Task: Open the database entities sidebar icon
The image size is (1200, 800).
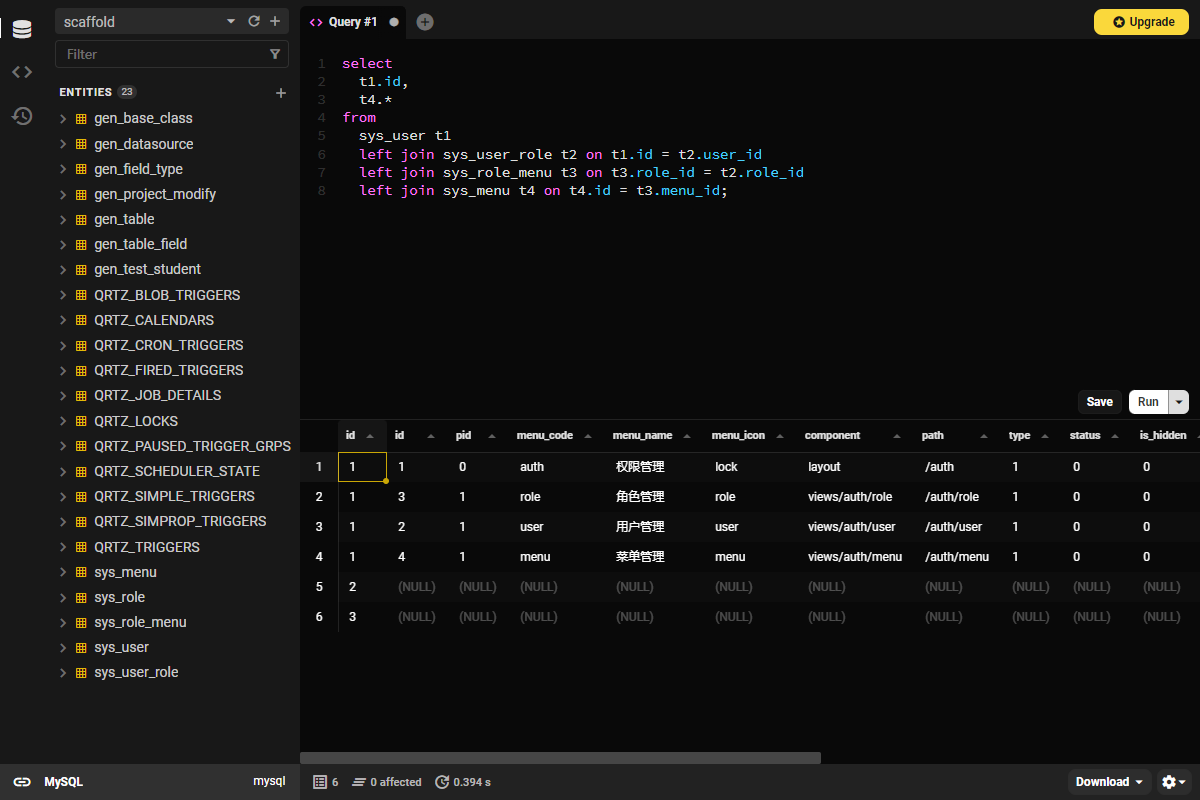Action: point(22,29)
